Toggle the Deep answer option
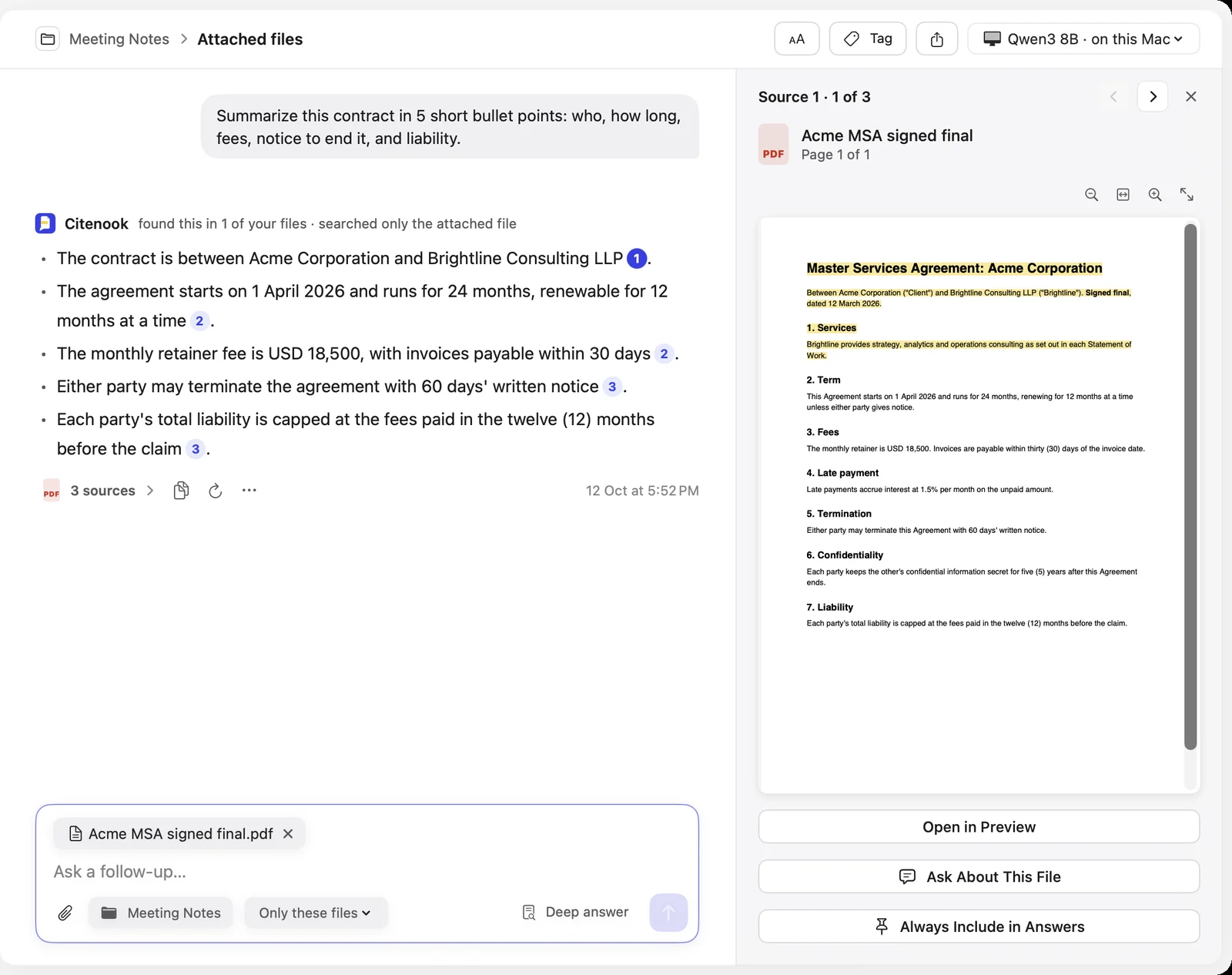Viewport: 1232px width, 975px height. coord(576,913)
